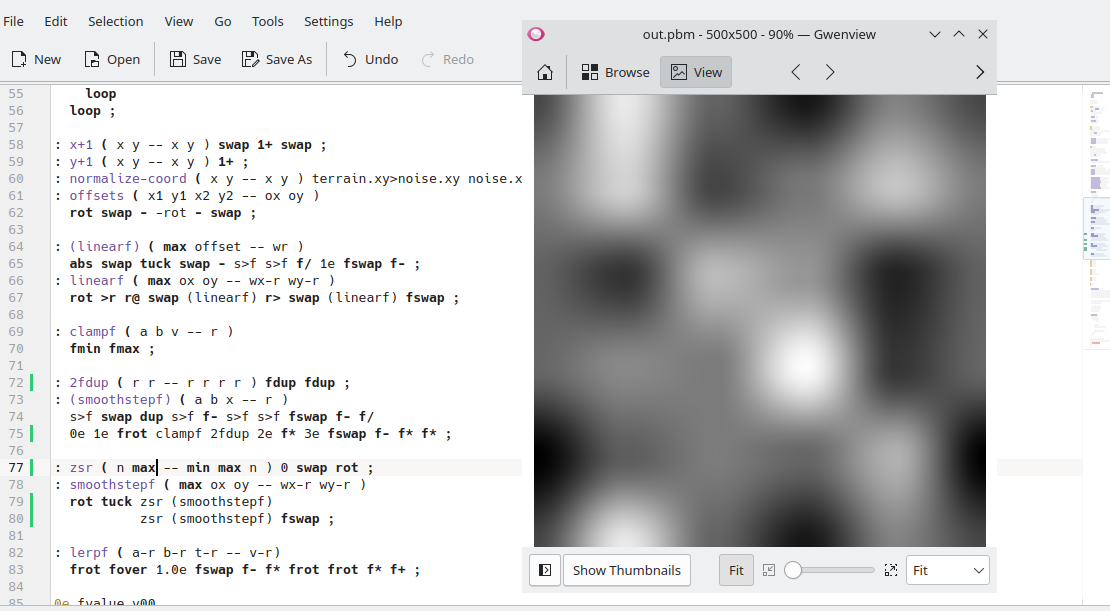Click the out.pbm noise image
Image resolution: width=1110 pixels, height=611 pixels.
click(x=760, y=321)
